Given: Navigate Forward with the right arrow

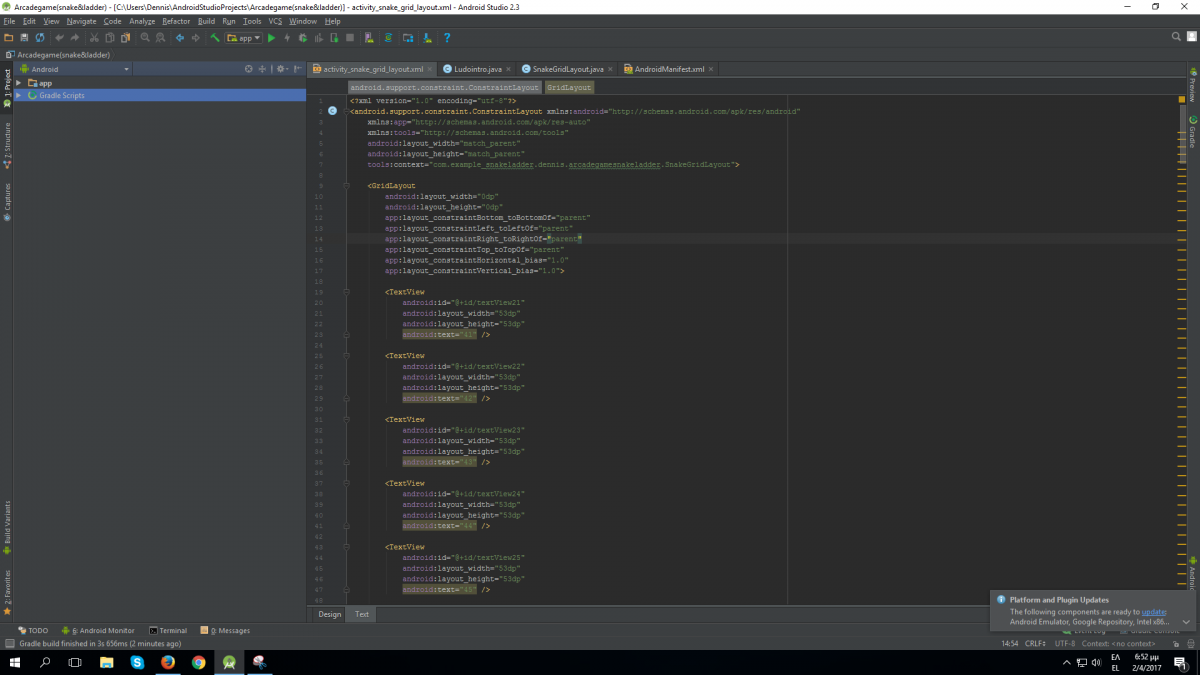Looking at the screenshot, I should click(x=195, y=38).
